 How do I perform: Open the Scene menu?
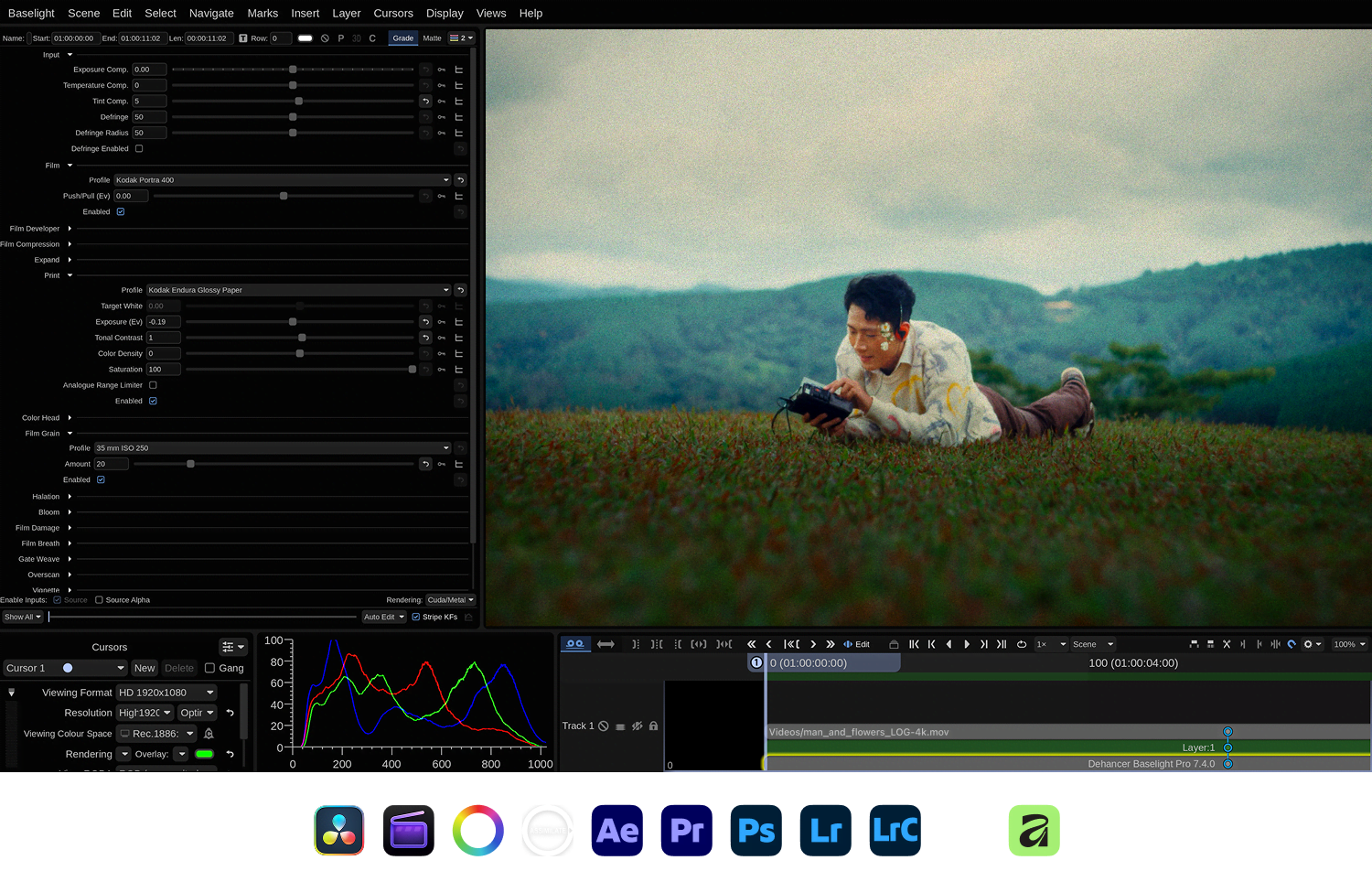click(83, 13)
